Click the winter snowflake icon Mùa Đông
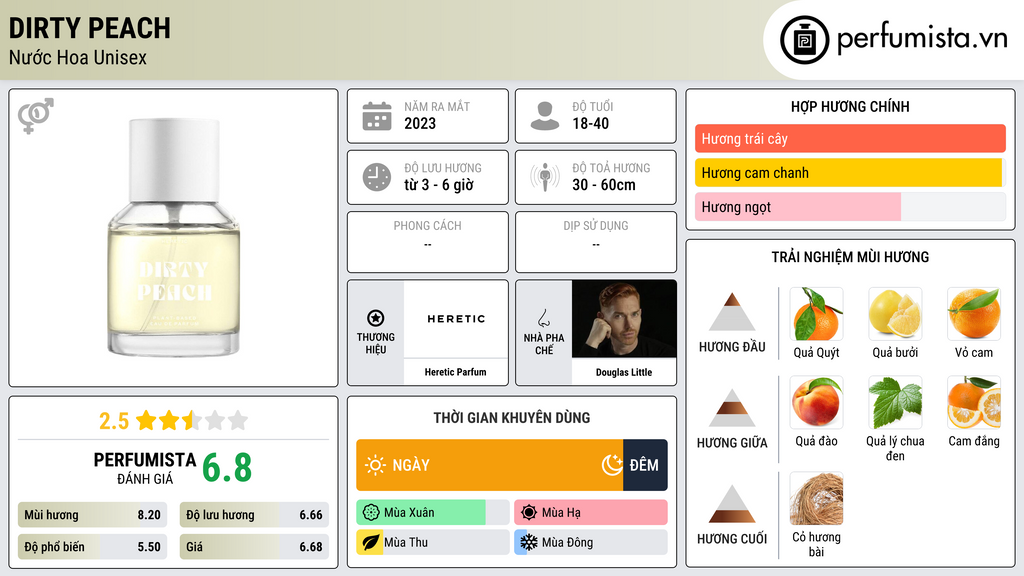The image size is (1024, 576). pyautogui.click(x=529, y=543)
